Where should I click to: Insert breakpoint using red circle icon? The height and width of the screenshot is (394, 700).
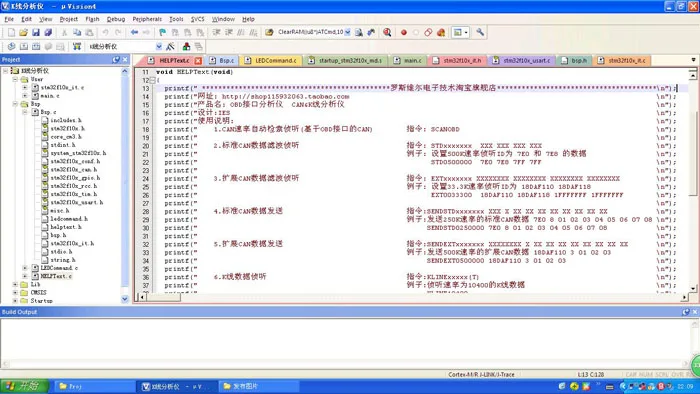point(404,33)
